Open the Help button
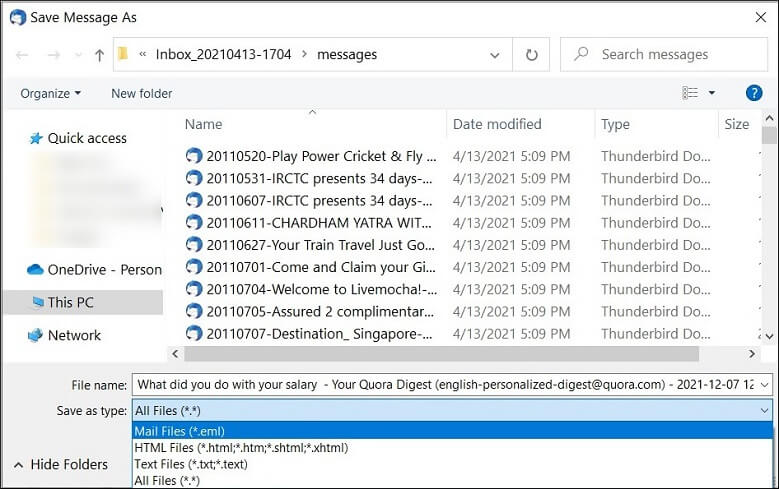 tap(754, 93)
